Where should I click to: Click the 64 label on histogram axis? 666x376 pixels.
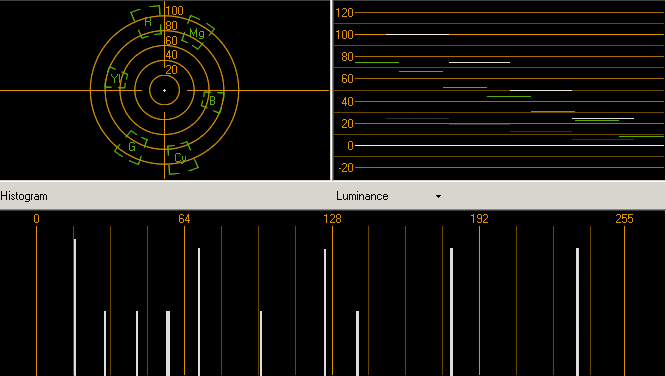184,219
